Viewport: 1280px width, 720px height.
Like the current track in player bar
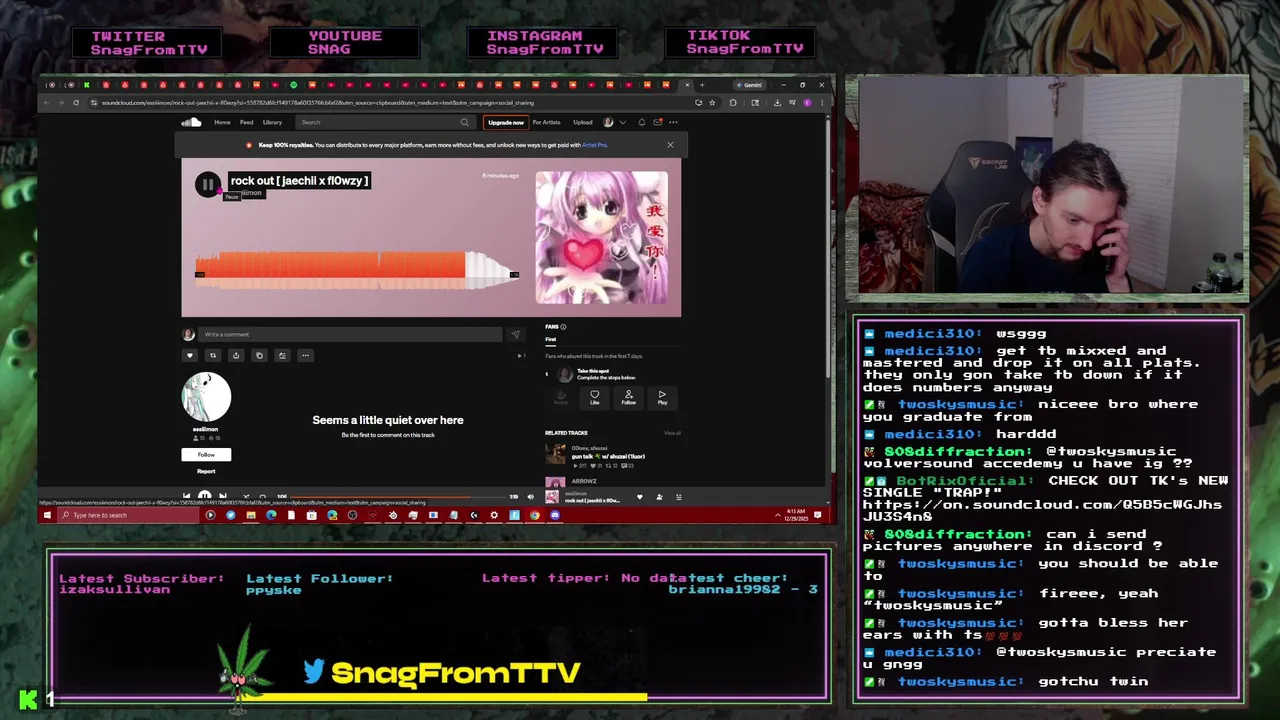[x=640, y=497]
